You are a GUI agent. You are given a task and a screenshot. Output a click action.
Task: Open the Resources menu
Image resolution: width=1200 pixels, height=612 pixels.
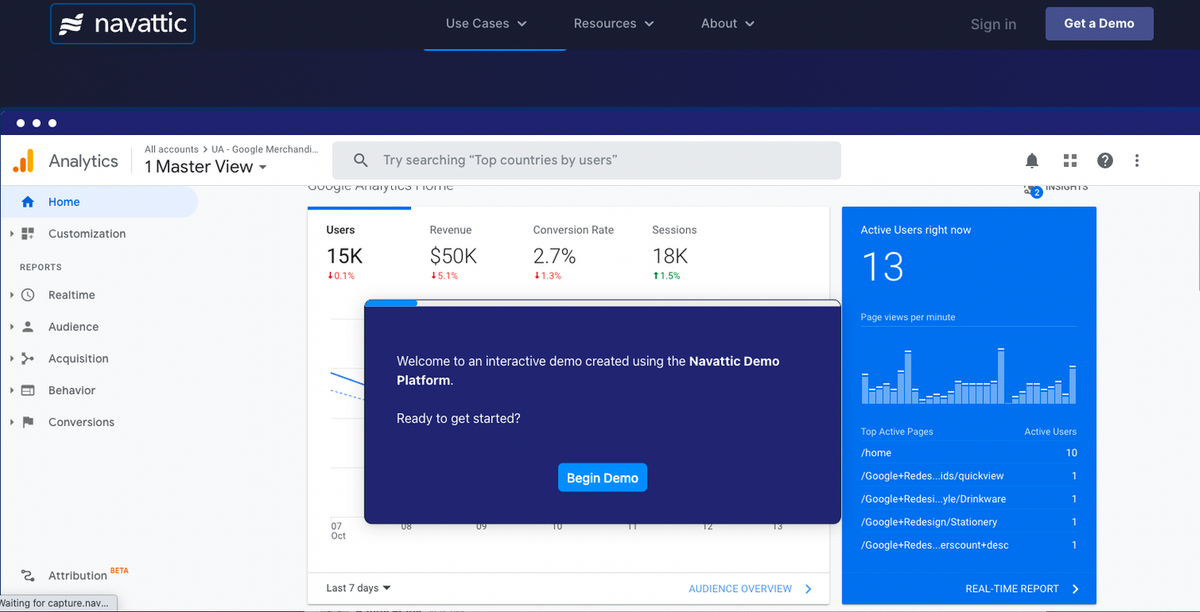[x=614, y=24]
